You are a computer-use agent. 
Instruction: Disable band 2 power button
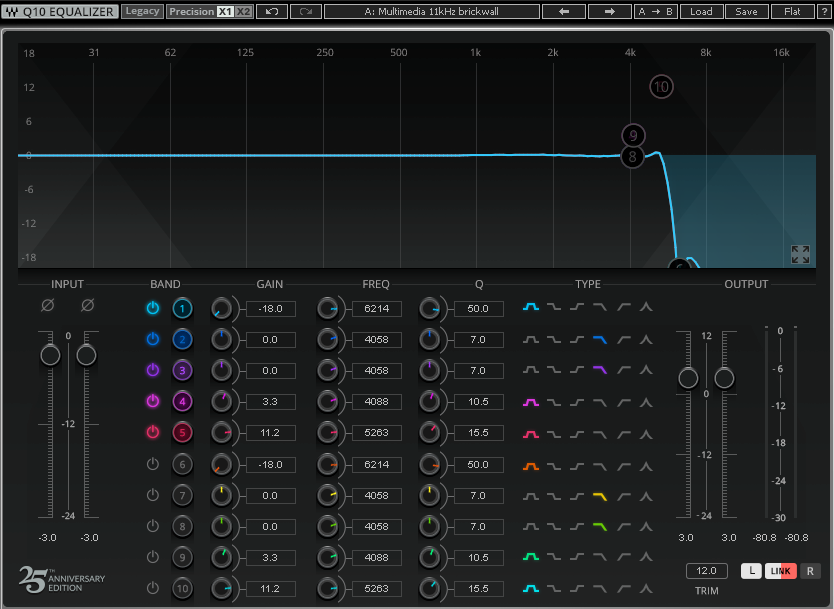(153, 339)
